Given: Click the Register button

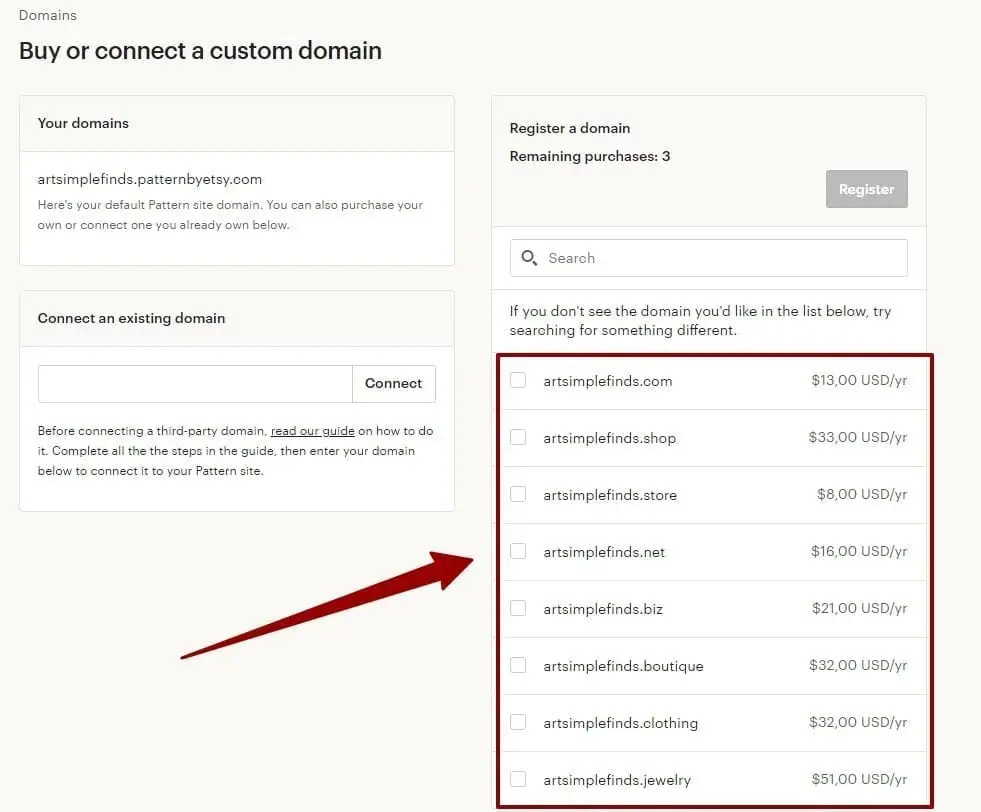Looking at the screenshot, I should pos(866,189).
